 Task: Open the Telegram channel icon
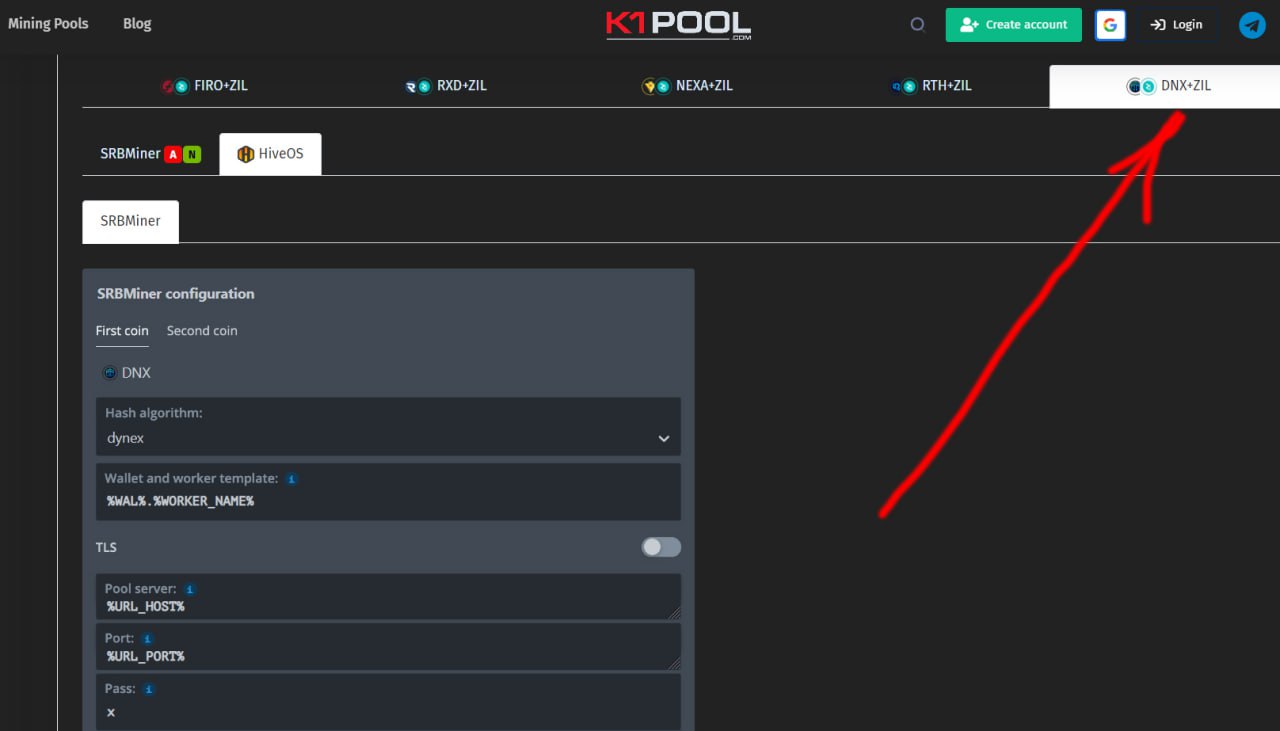(x=1252, y=25)
